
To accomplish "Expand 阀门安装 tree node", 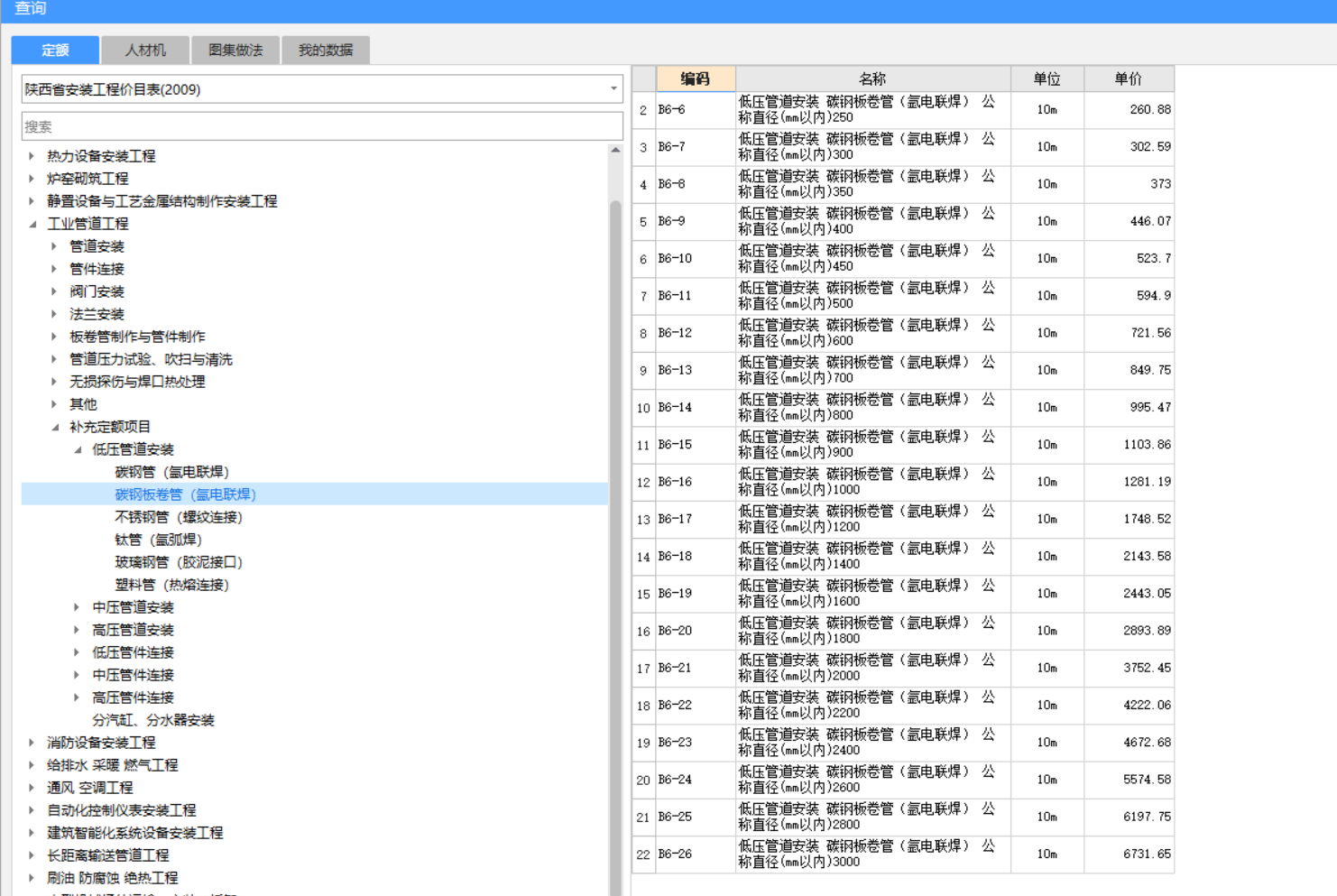I will pyautogui.click(x=54, y=291).
